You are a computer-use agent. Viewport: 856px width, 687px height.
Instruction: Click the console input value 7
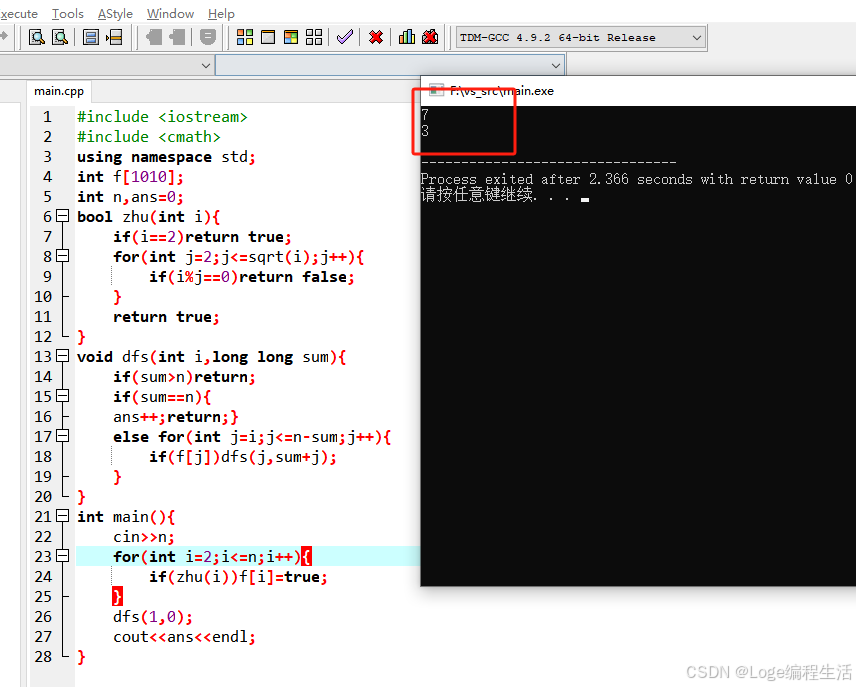coord(425,115)
